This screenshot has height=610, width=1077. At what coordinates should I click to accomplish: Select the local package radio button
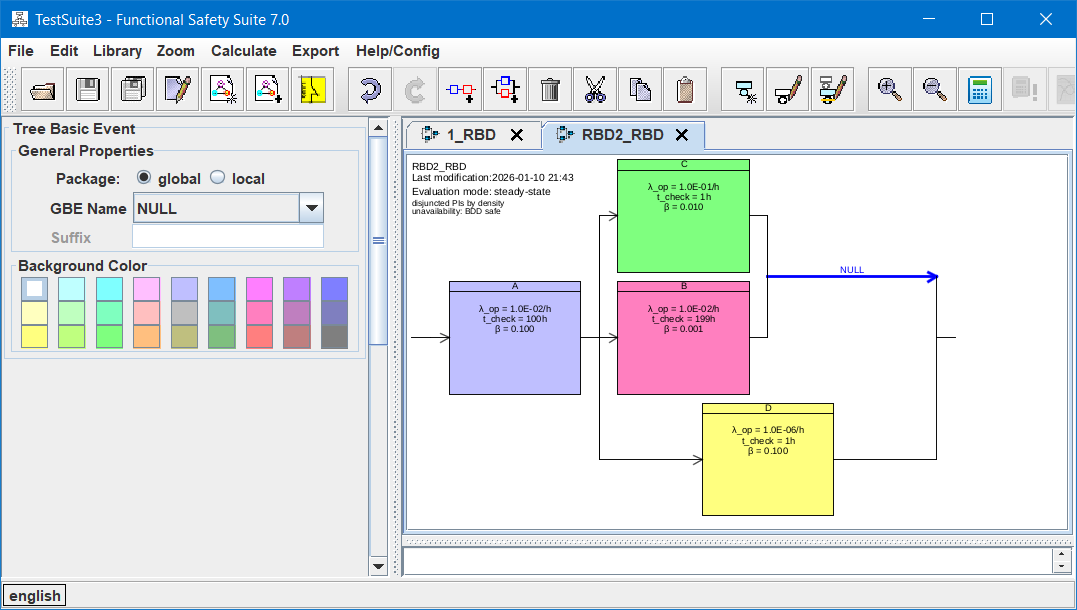point(217,178)
